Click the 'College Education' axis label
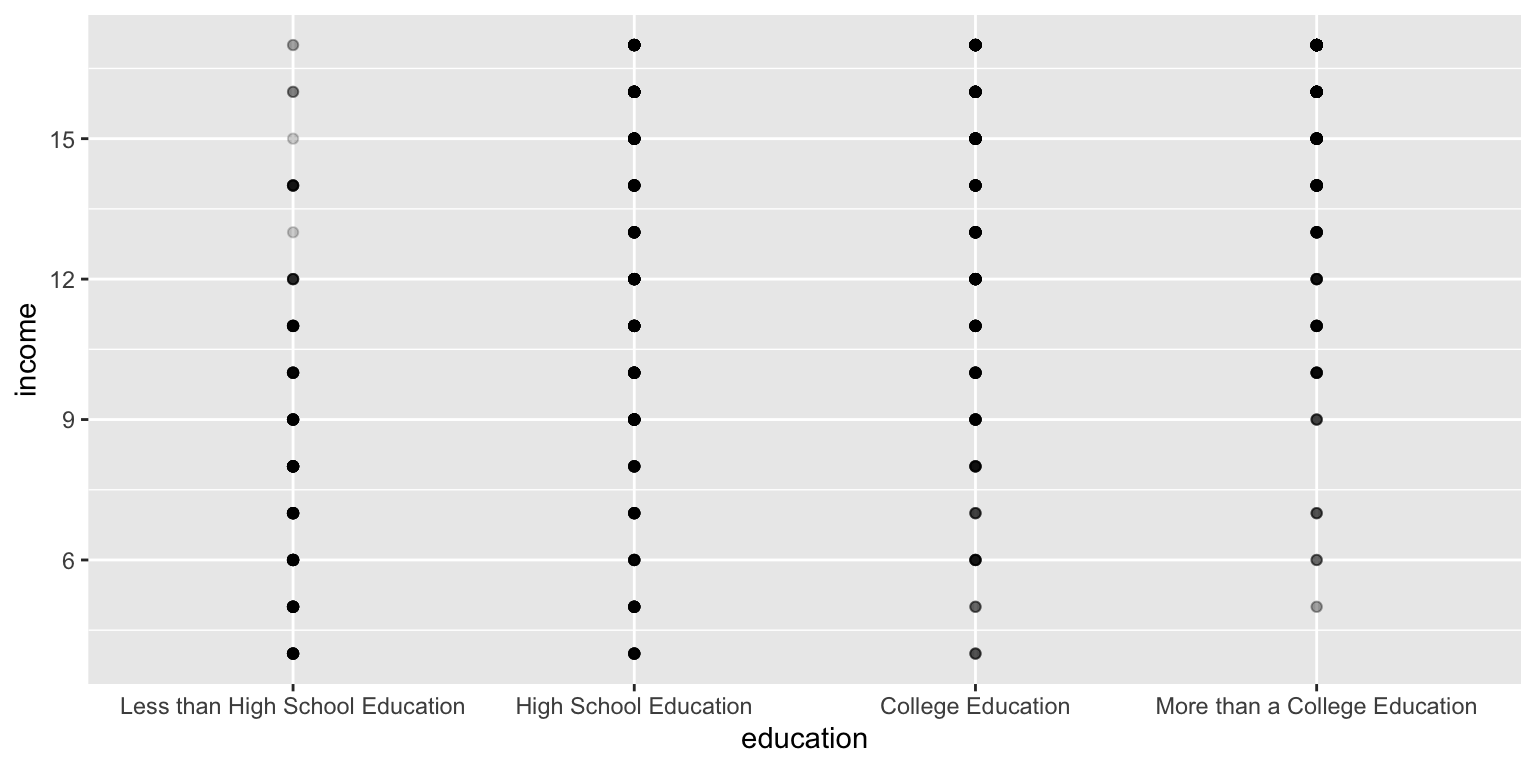Viewport: 1536px width, 768px height. (975, 707)
